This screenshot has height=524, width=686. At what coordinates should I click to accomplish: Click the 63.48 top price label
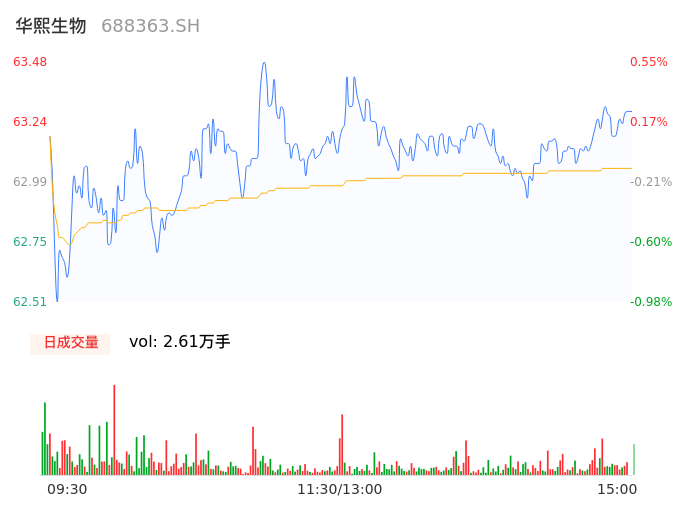coord(30,62)
